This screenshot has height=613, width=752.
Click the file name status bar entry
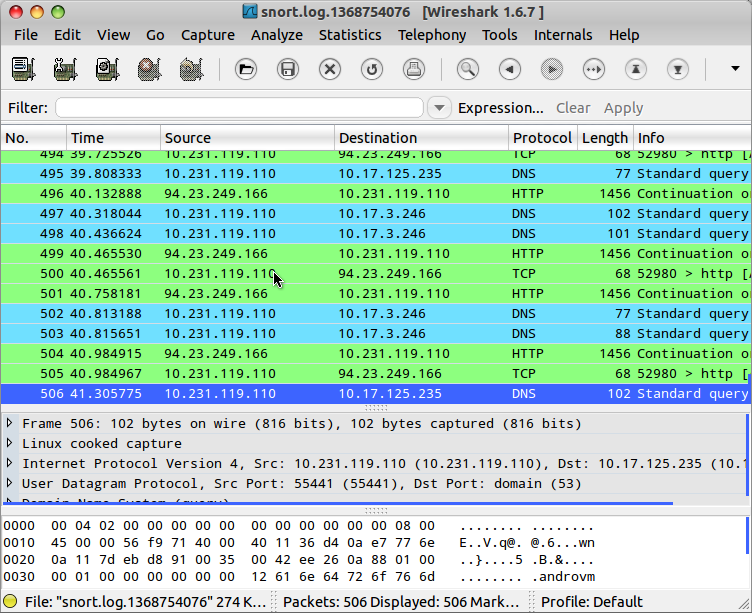coord(145,601)
